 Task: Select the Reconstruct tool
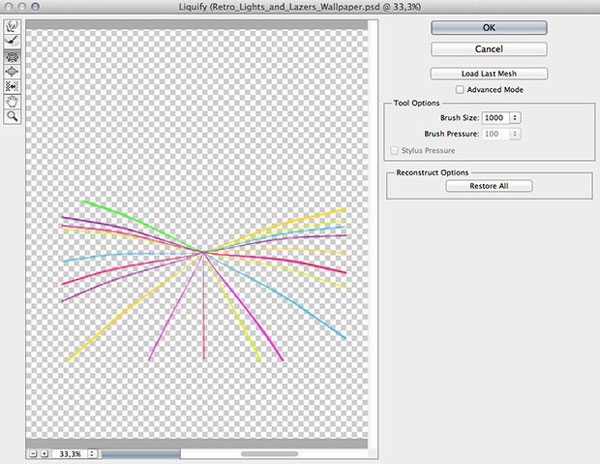12,41
